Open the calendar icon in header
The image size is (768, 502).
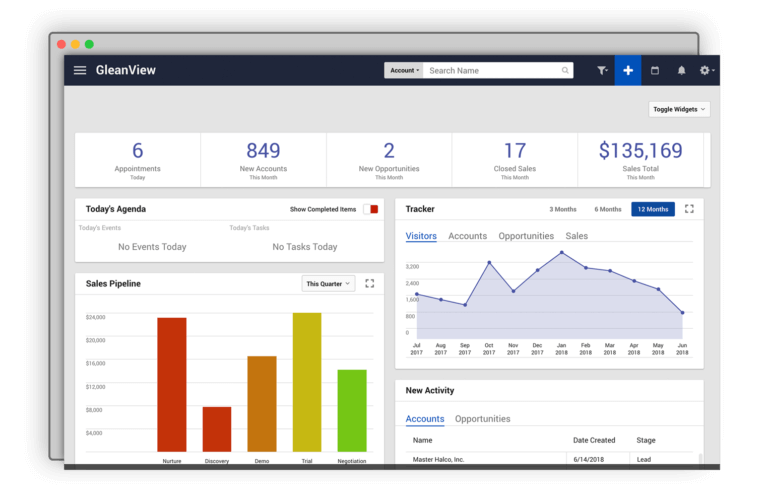[655, 71]
